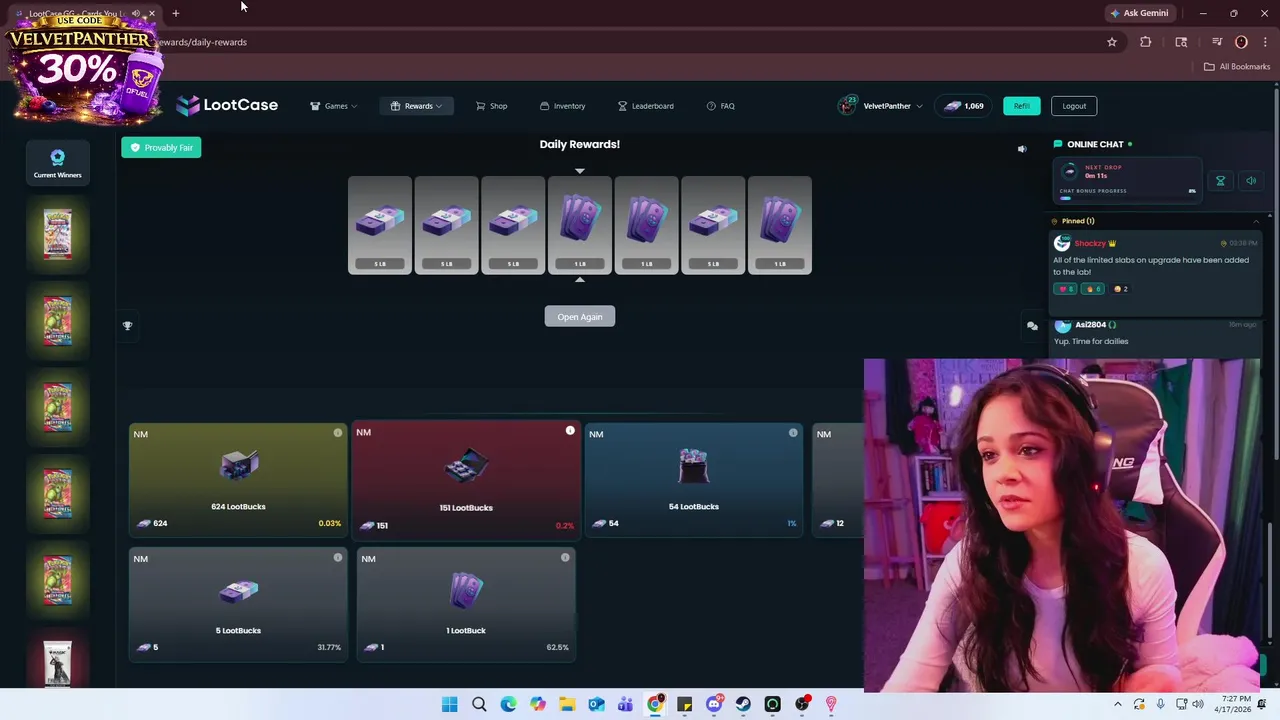Click the Open Again button
This screenshot has height=720, width=1280.
pos(580,317)
